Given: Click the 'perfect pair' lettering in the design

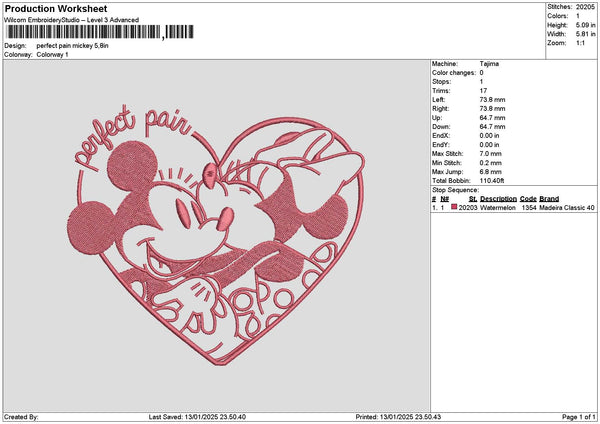Looking at the screenshot, I should (x=132, y=136).
